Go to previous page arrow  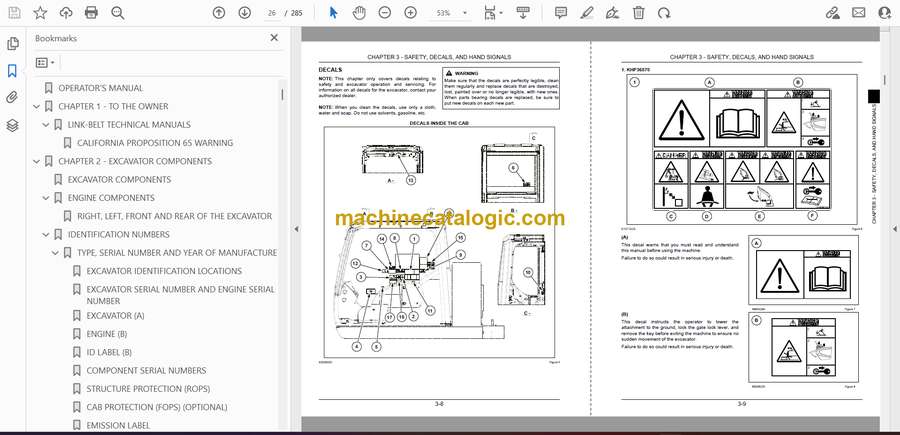coord(219,13)
